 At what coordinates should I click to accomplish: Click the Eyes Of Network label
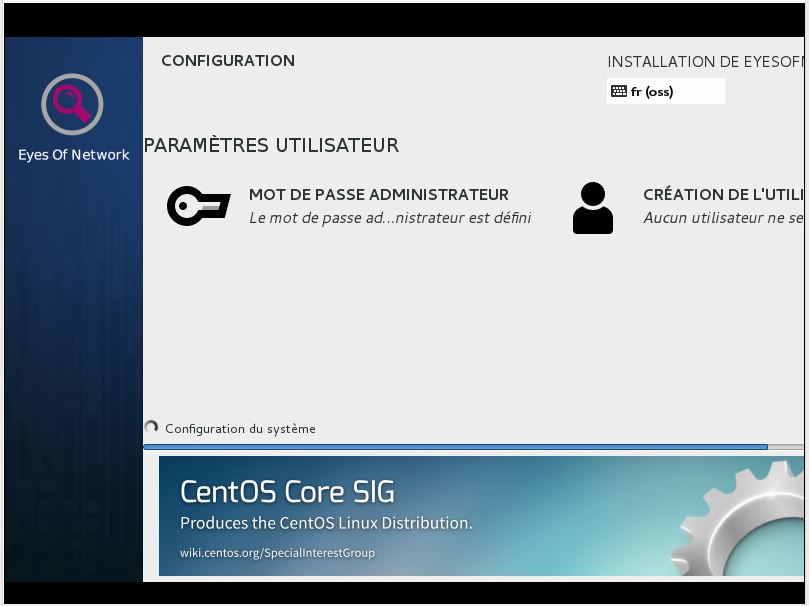(x=74, y=155)
